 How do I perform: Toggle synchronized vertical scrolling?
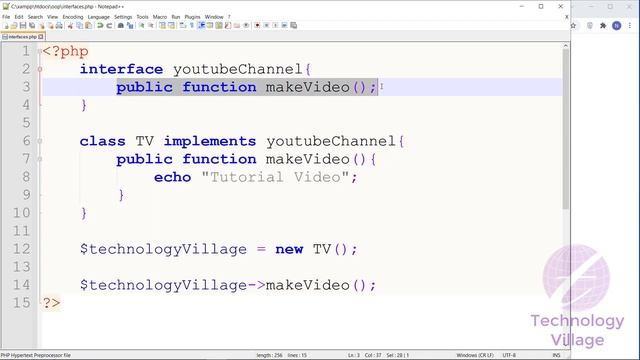[162, 25]
